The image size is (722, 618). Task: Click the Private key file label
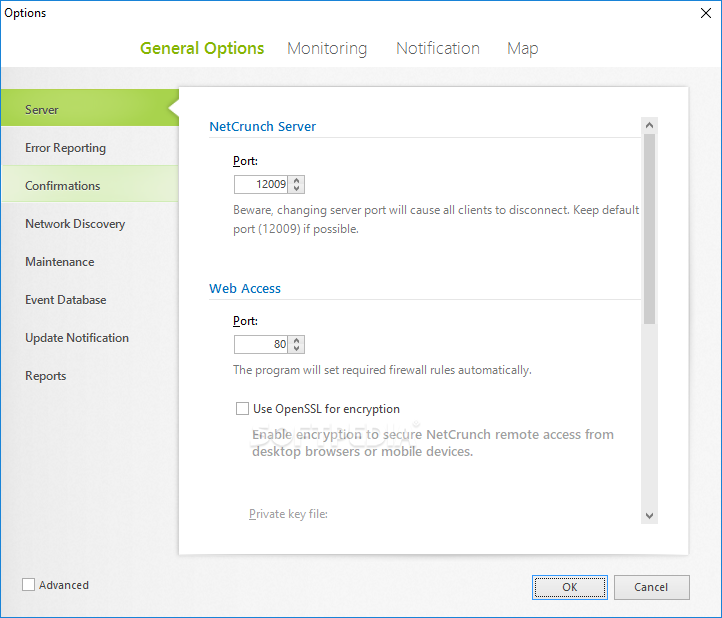click(x=288, y=513)
